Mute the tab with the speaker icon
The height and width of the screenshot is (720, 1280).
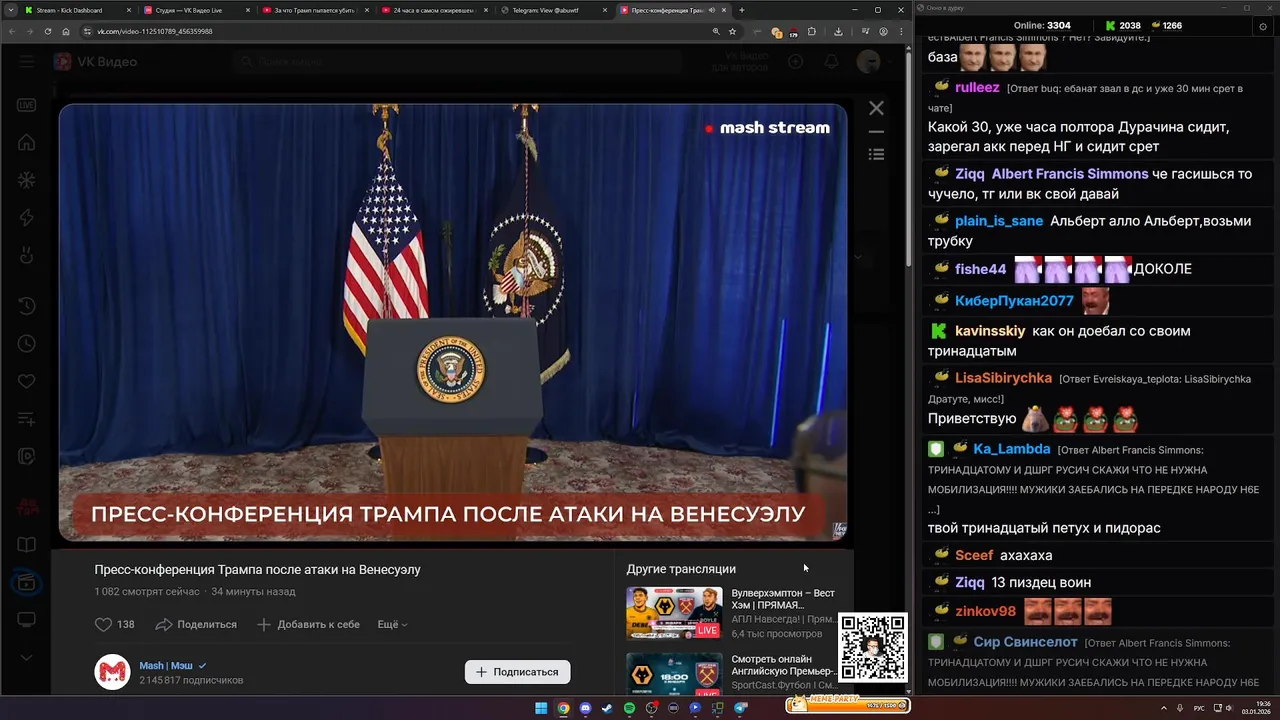coord(711,10)
